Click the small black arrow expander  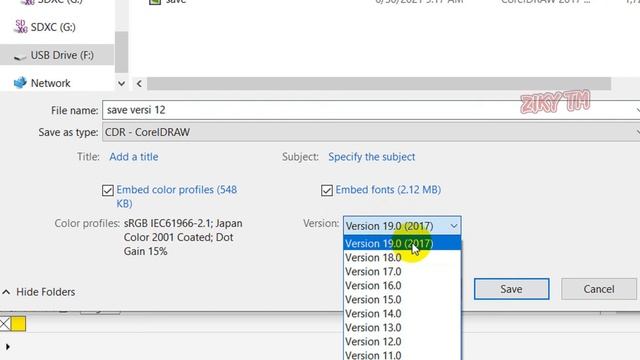pyautogui.click(x=7, y=347)
